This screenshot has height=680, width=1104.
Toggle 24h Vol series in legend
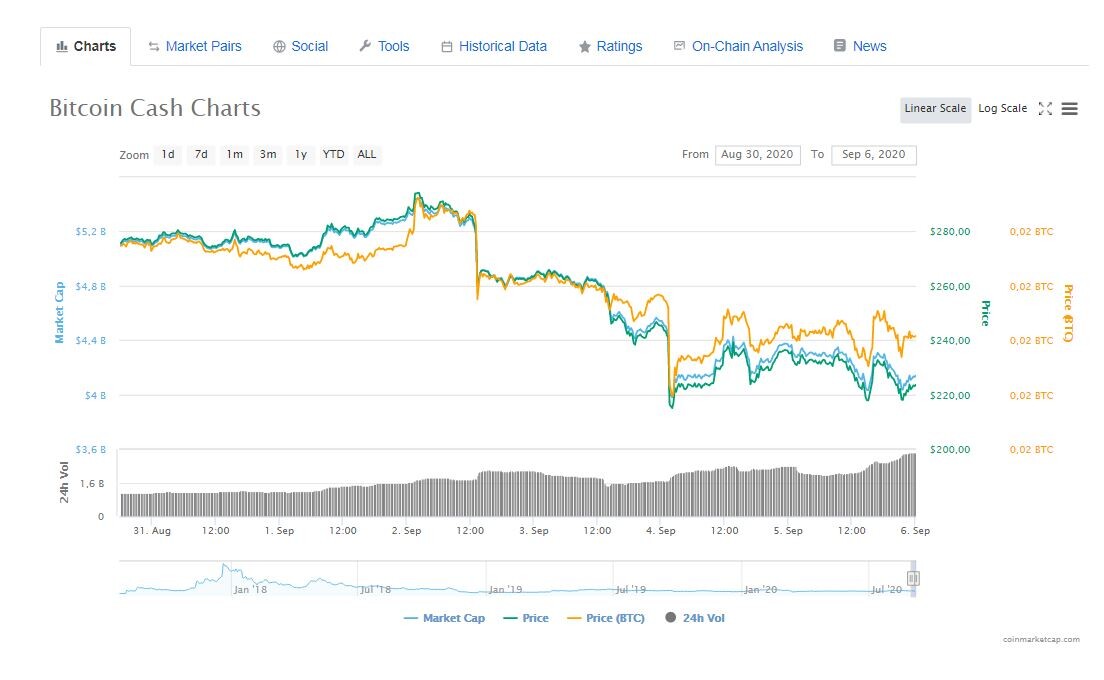pos(694,618)
